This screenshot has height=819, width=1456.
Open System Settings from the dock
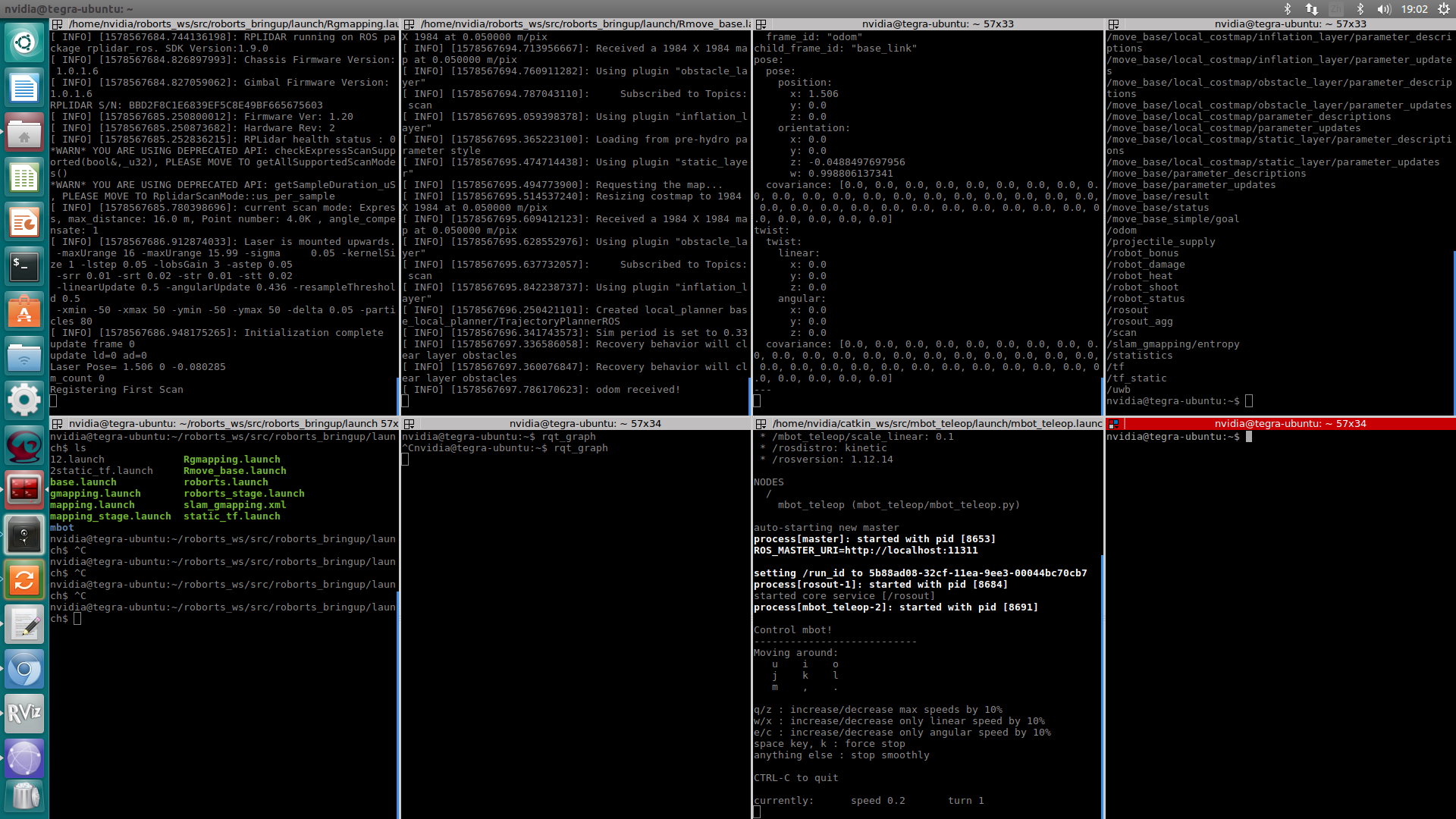(x=25, y=400)
